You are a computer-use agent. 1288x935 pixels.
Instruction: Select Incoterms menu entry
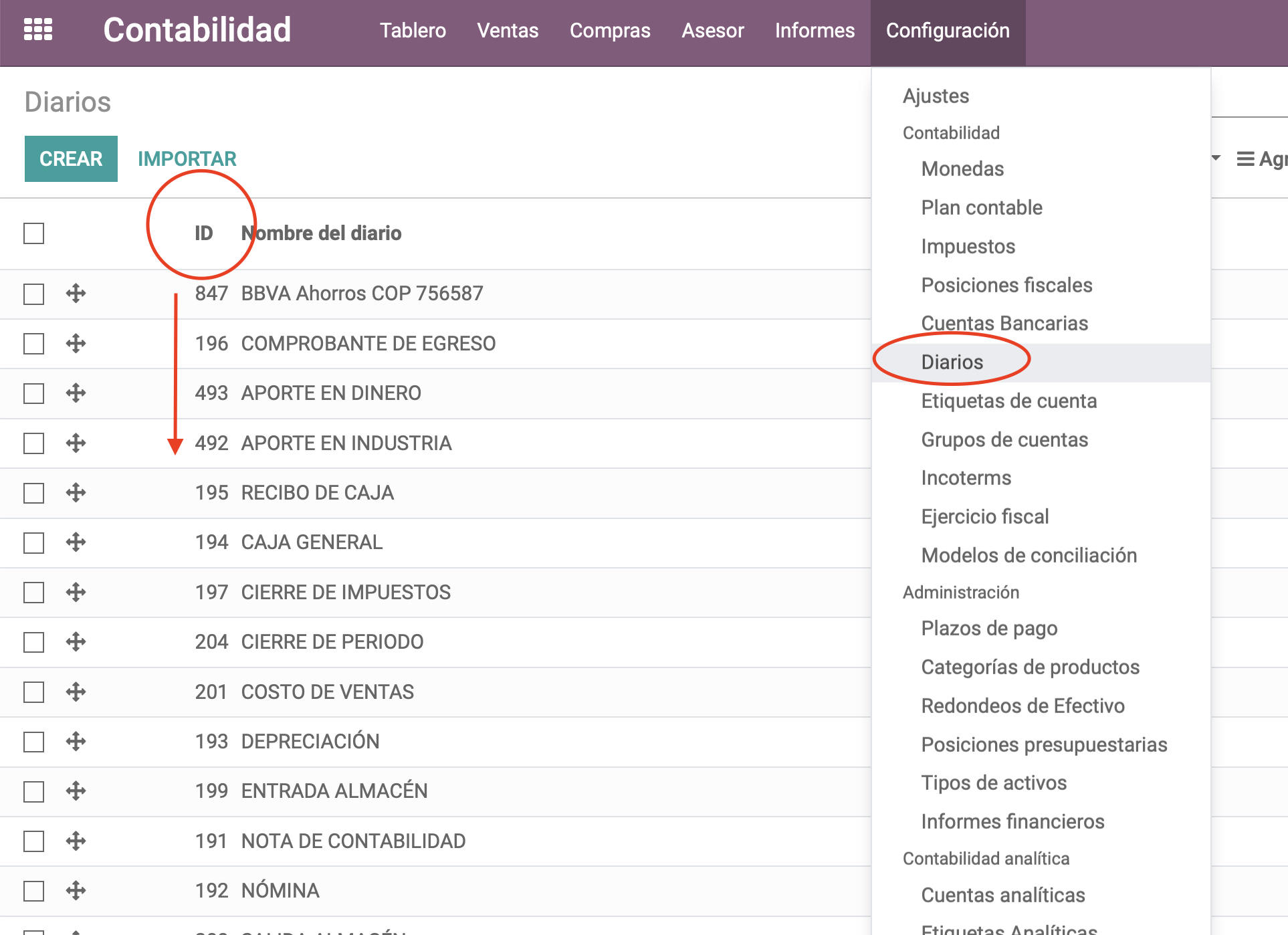click(x=1041, y=478)
